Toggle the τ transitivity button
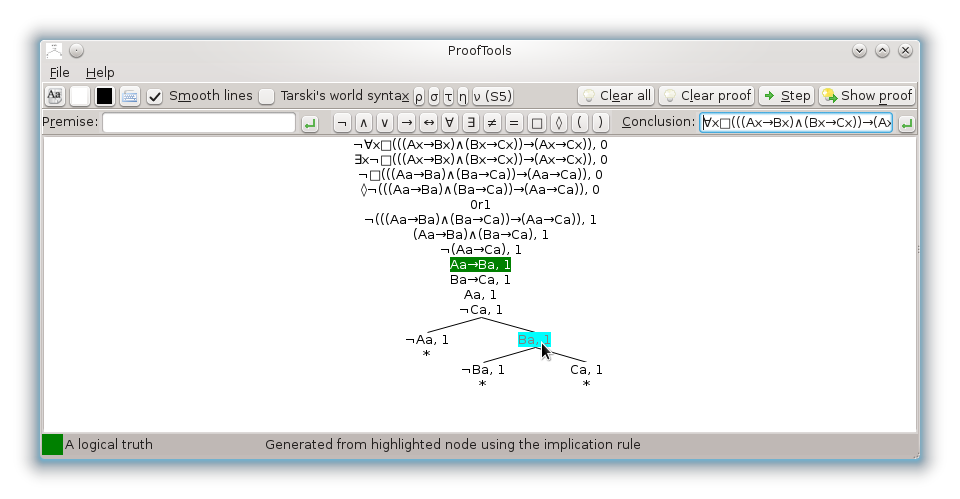This screenshot has width=960, height=499. (448, 96)
